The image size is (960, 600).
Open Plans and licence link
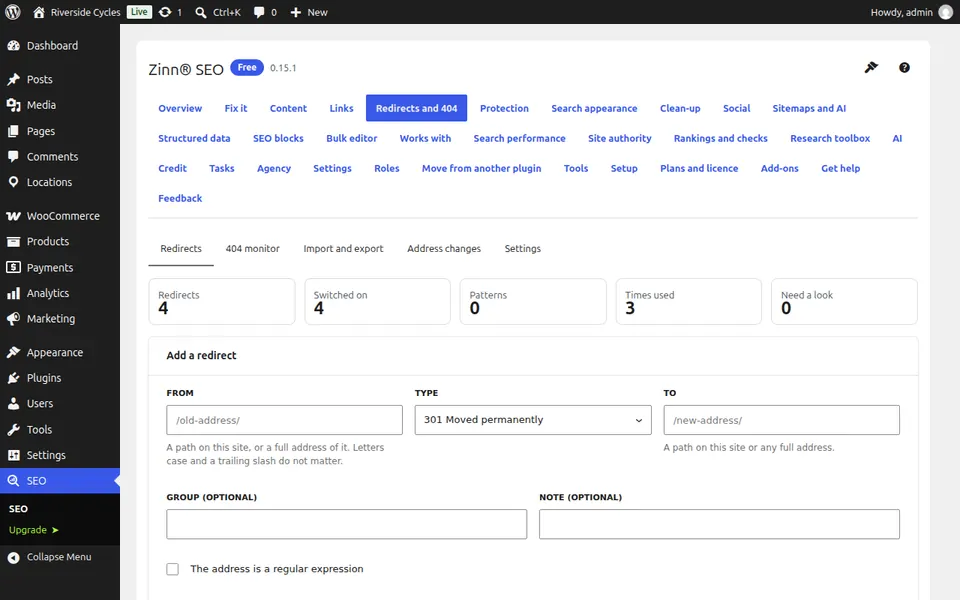tap(699, 168)
